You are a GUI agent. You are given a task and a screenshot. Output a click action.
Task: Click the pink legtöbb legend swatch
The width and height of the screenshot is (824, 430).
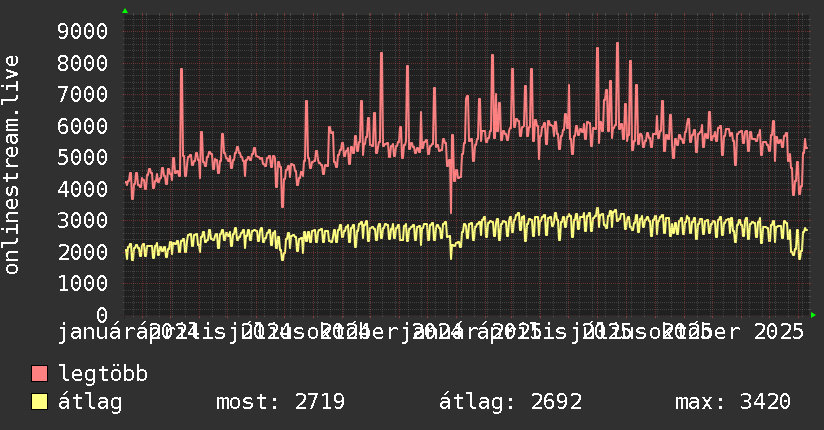click(x=40, y=374)
